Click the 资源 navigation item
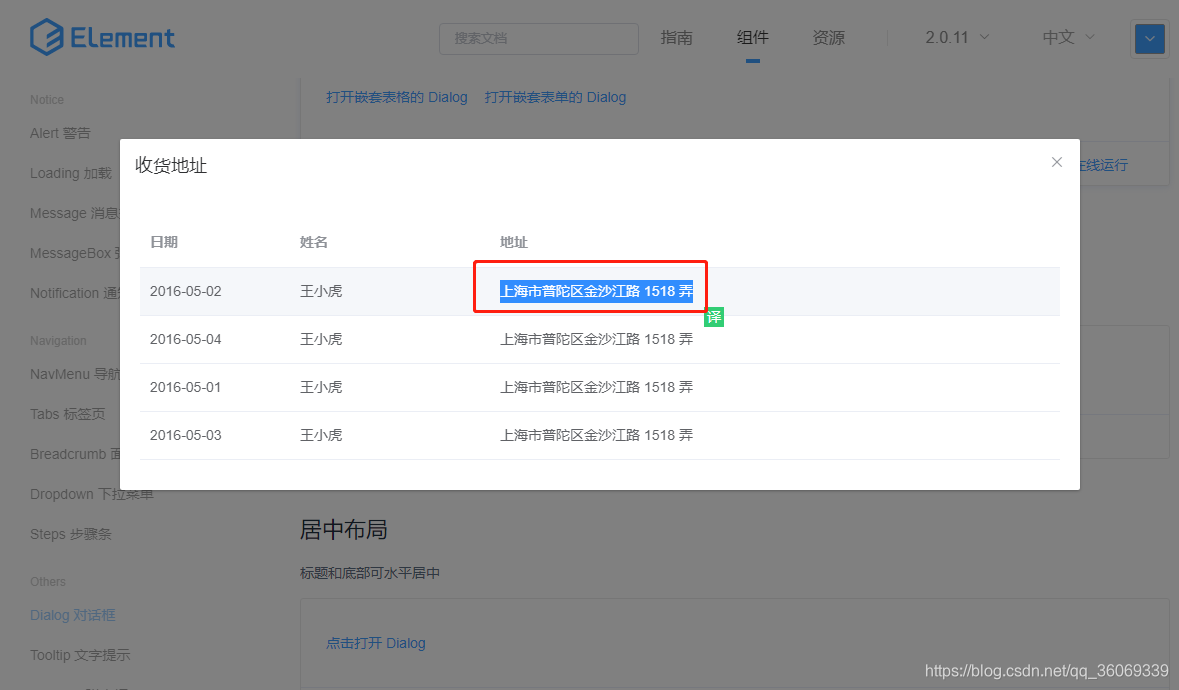Image resolution: width=1179 pixels, height=690 pixels. click(x=828, y=37)
